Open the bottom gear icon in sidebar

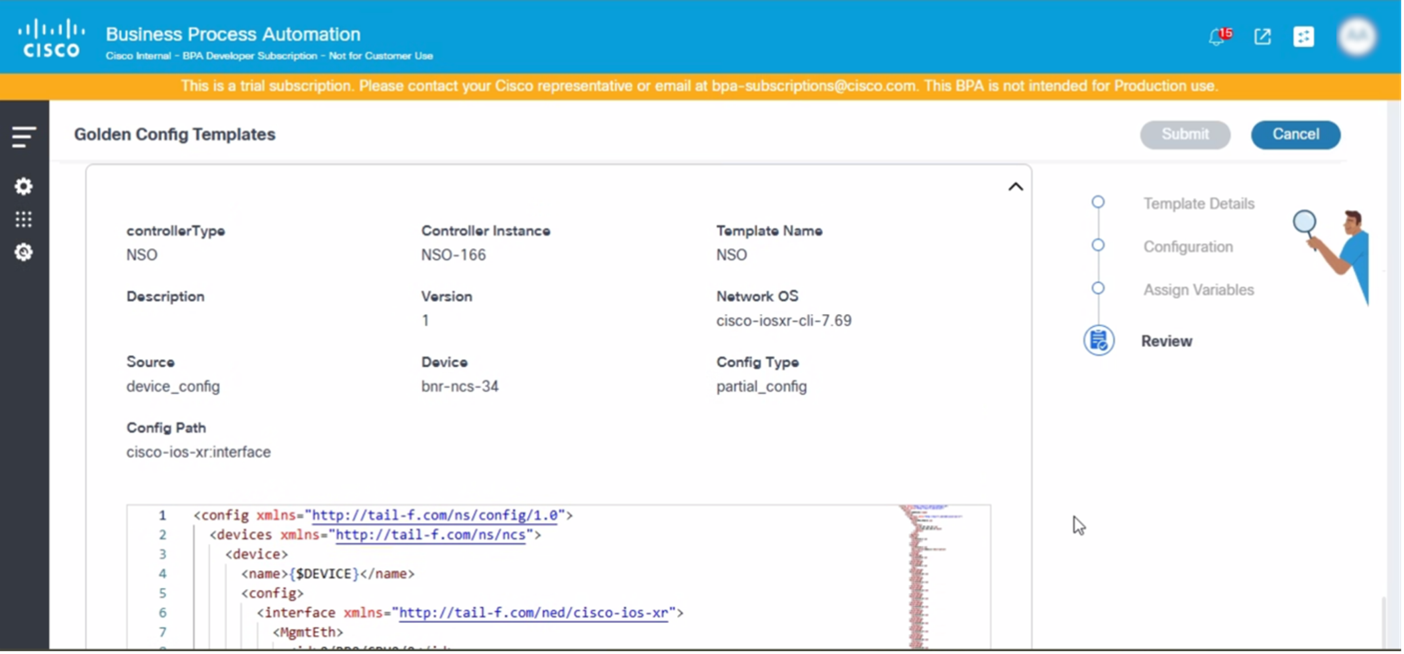tap(24, 253)
